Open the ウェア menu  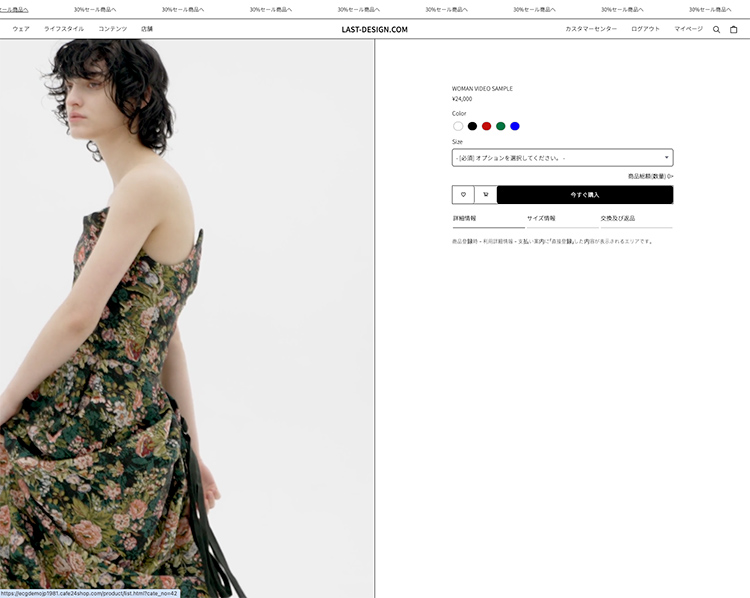point(21,29)
